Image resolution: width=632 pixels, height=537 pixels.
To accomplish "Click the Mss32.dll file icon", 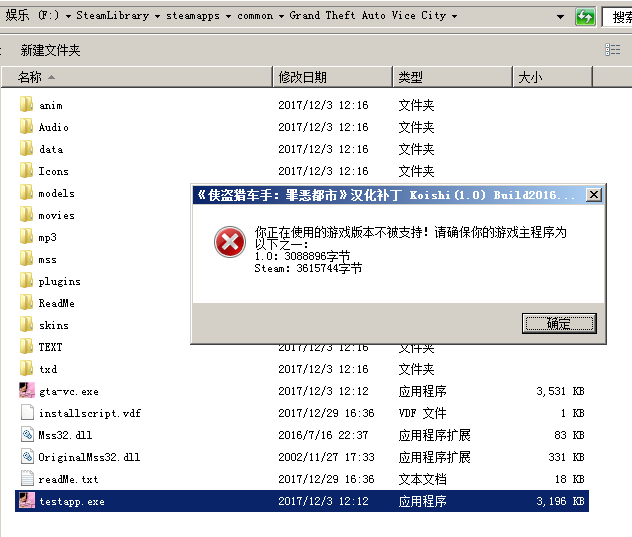I will pyautogui.click(x=27, y=435).
